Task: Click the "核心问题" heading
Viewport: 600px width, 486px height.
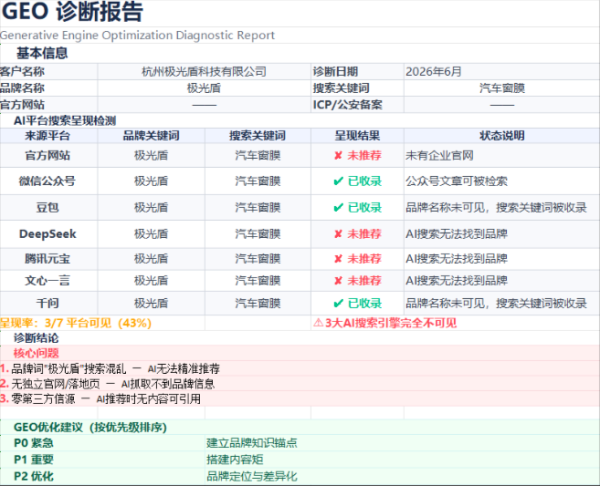Action: (x=36, y=353)
